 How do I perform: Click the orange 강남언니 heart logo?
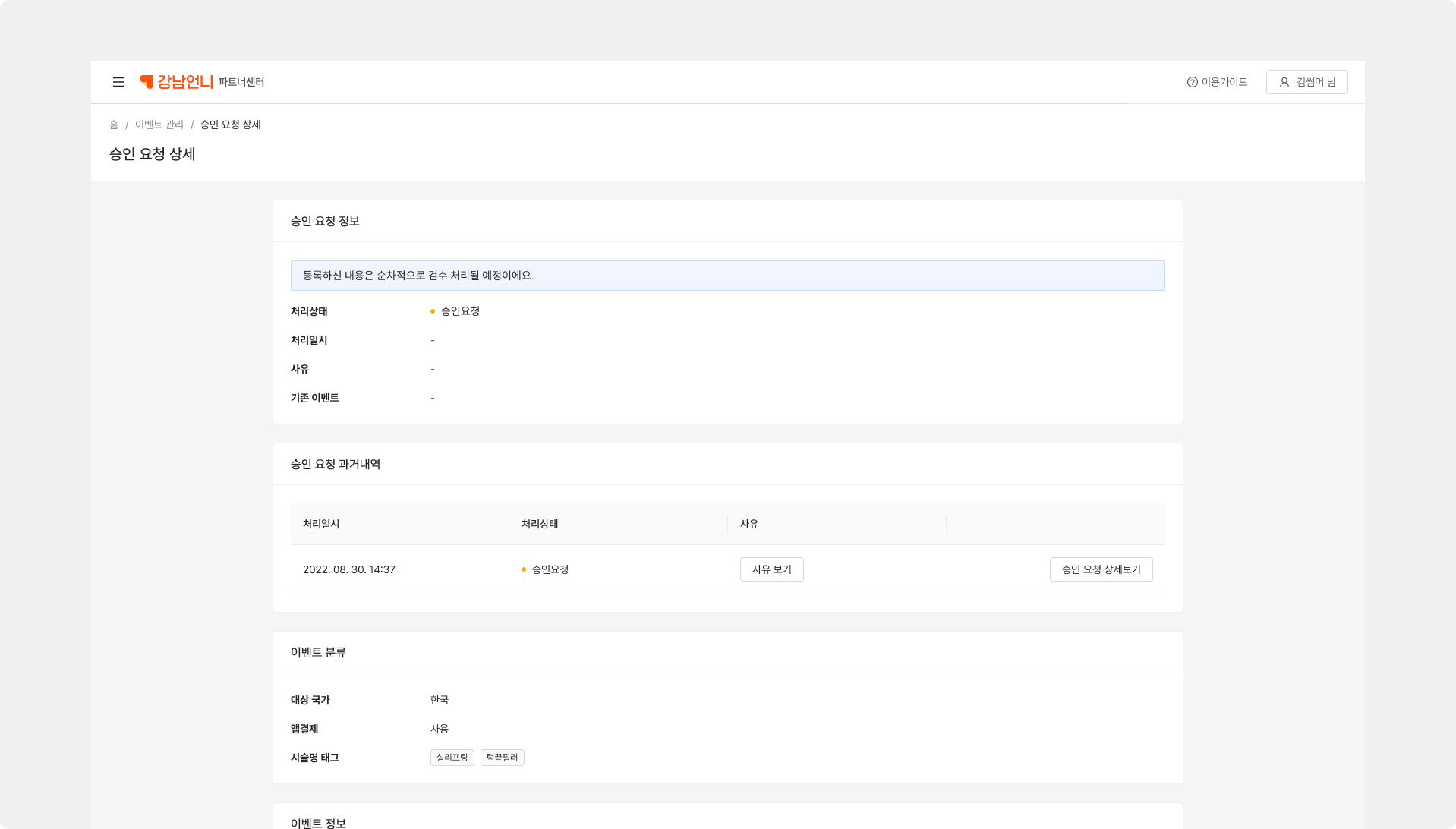point(147,82)
